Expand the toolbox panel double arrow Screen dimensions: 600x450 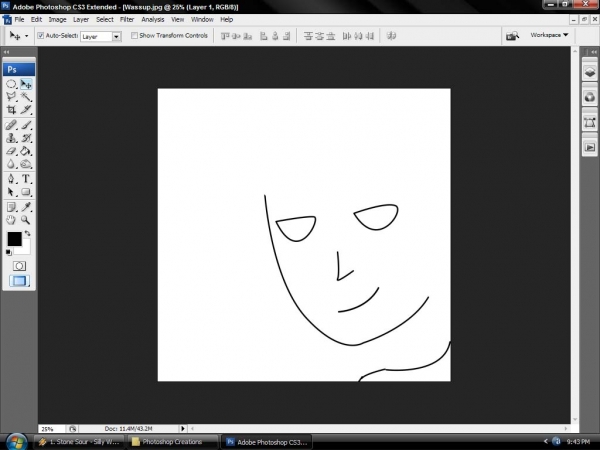(x=7, y=52)
